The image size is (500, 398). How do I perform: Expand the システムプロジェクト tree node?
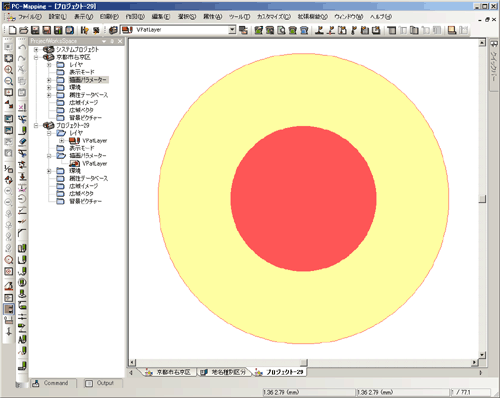(x=36, y=50)
